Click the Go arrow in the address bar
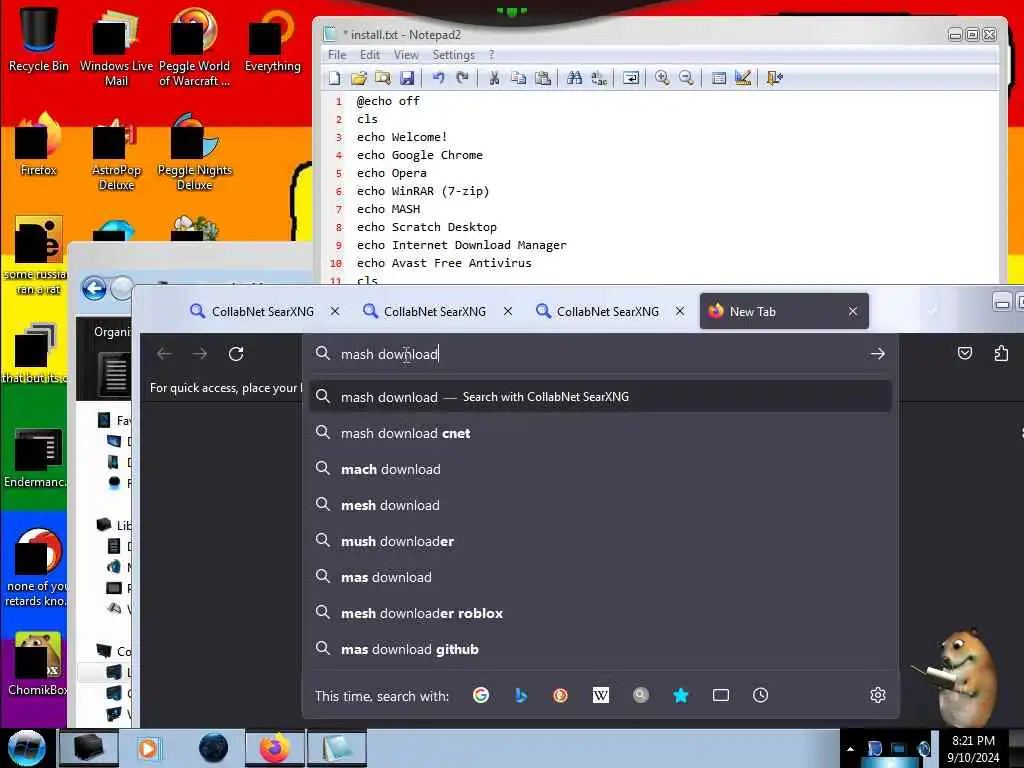The width and height of the screenshot is (1024, 768). coord(878,354)
